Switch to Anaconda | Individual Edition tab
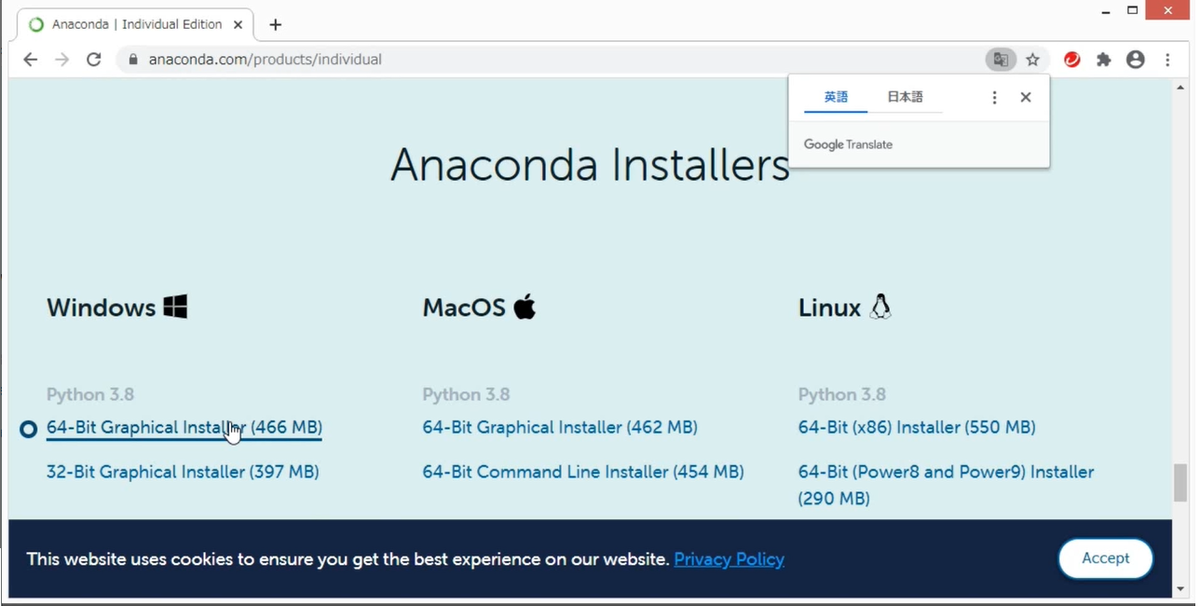The height and width of the screenshot is (606, 1200). (x=137, y=24)
